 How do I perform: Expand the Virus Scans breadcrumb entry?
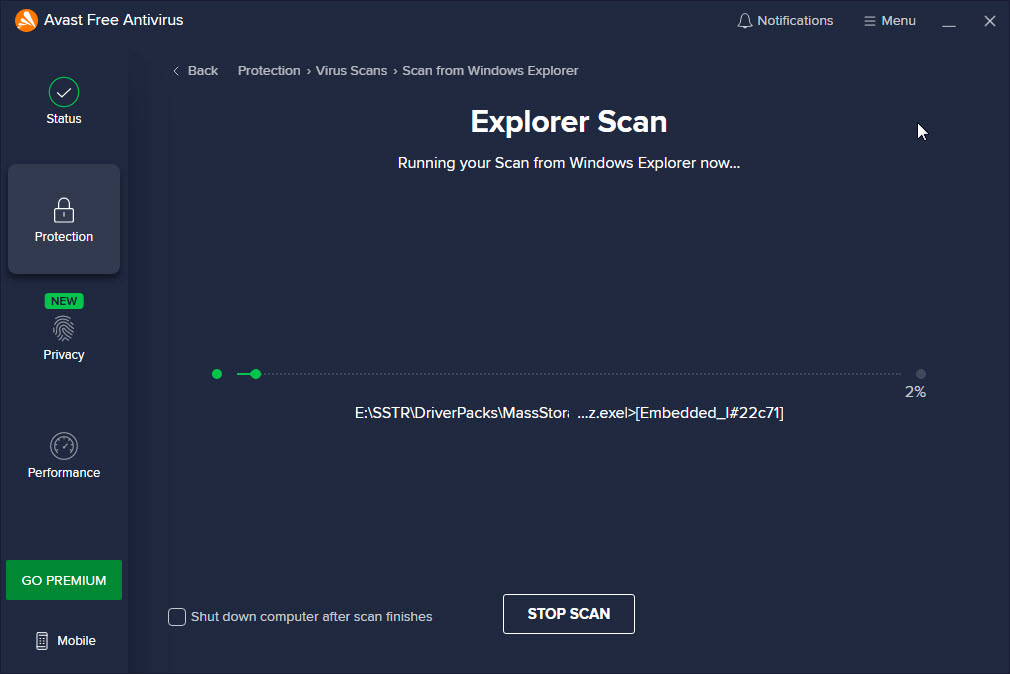[351, 70]
